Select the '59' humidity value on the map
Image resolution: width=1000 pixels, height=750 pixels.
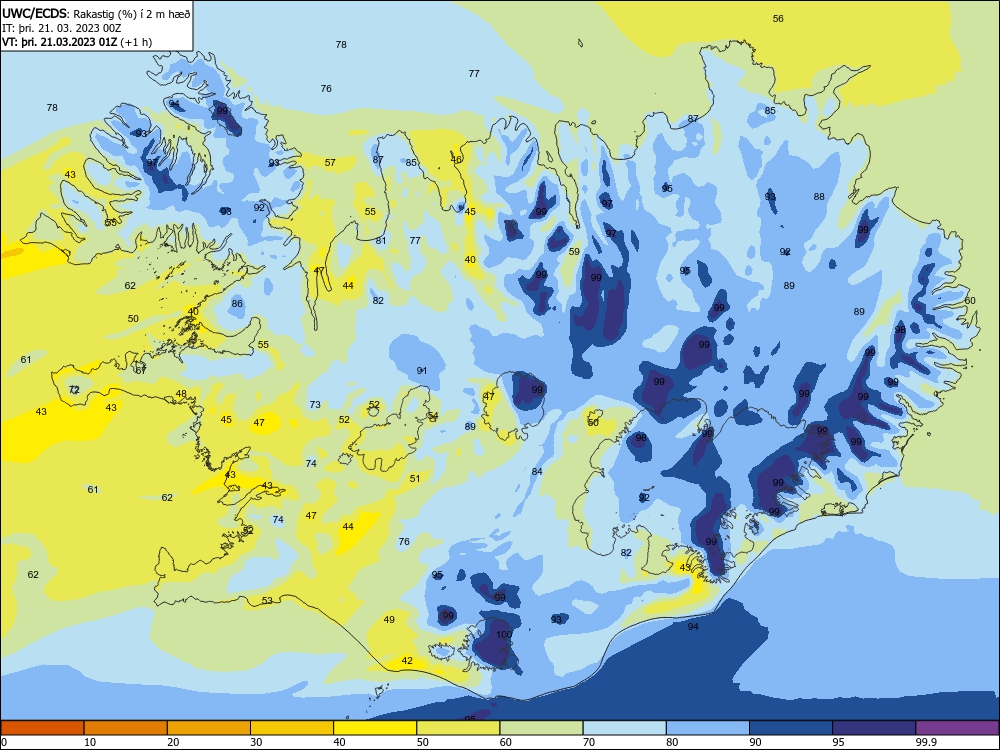(x=574, y=251)
